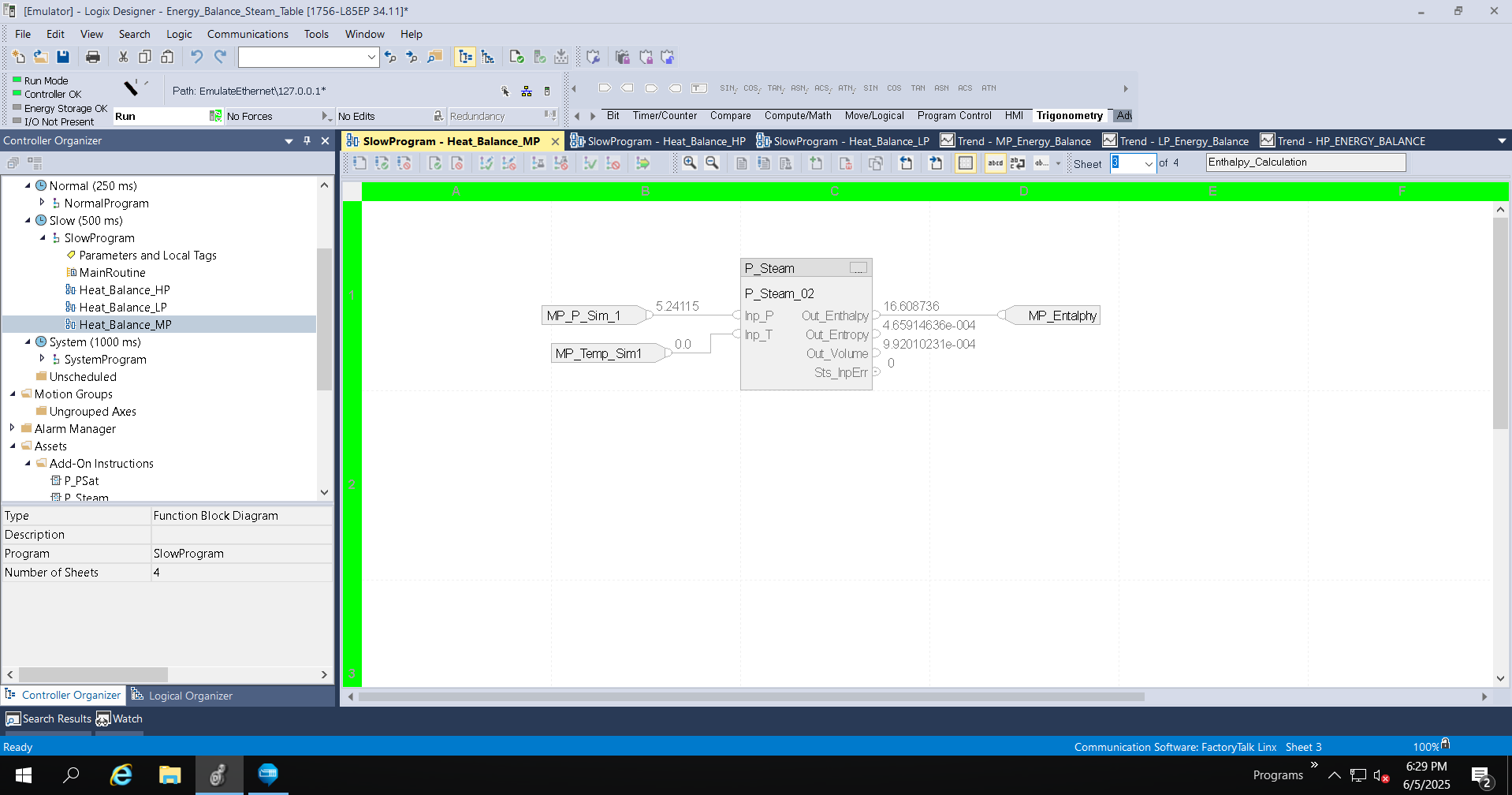Open the Windows Start menu
1512x795 pixels.
pyautogui.click(x=23, y=775)
